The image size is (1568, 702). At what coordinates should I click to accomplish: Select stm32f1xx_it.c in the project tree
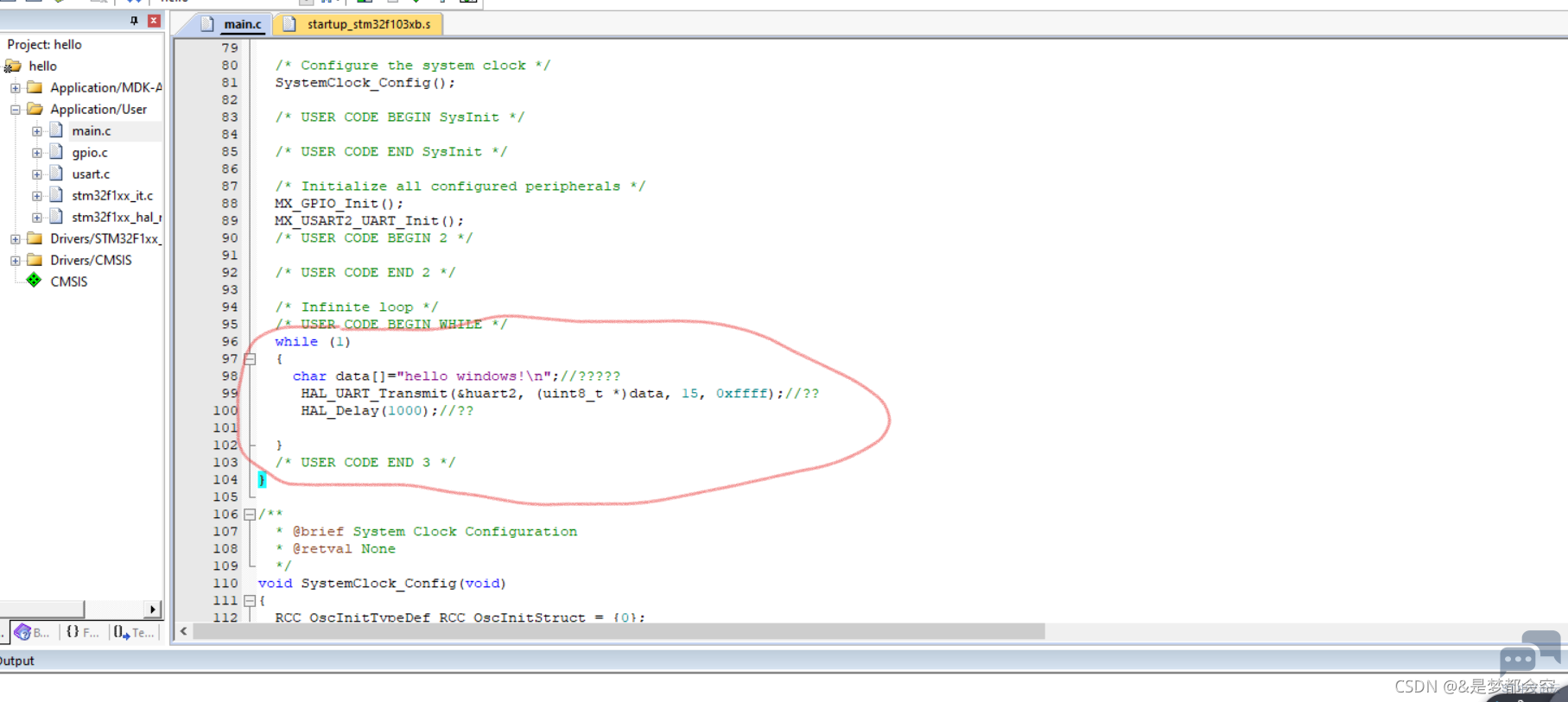point(112,196)
